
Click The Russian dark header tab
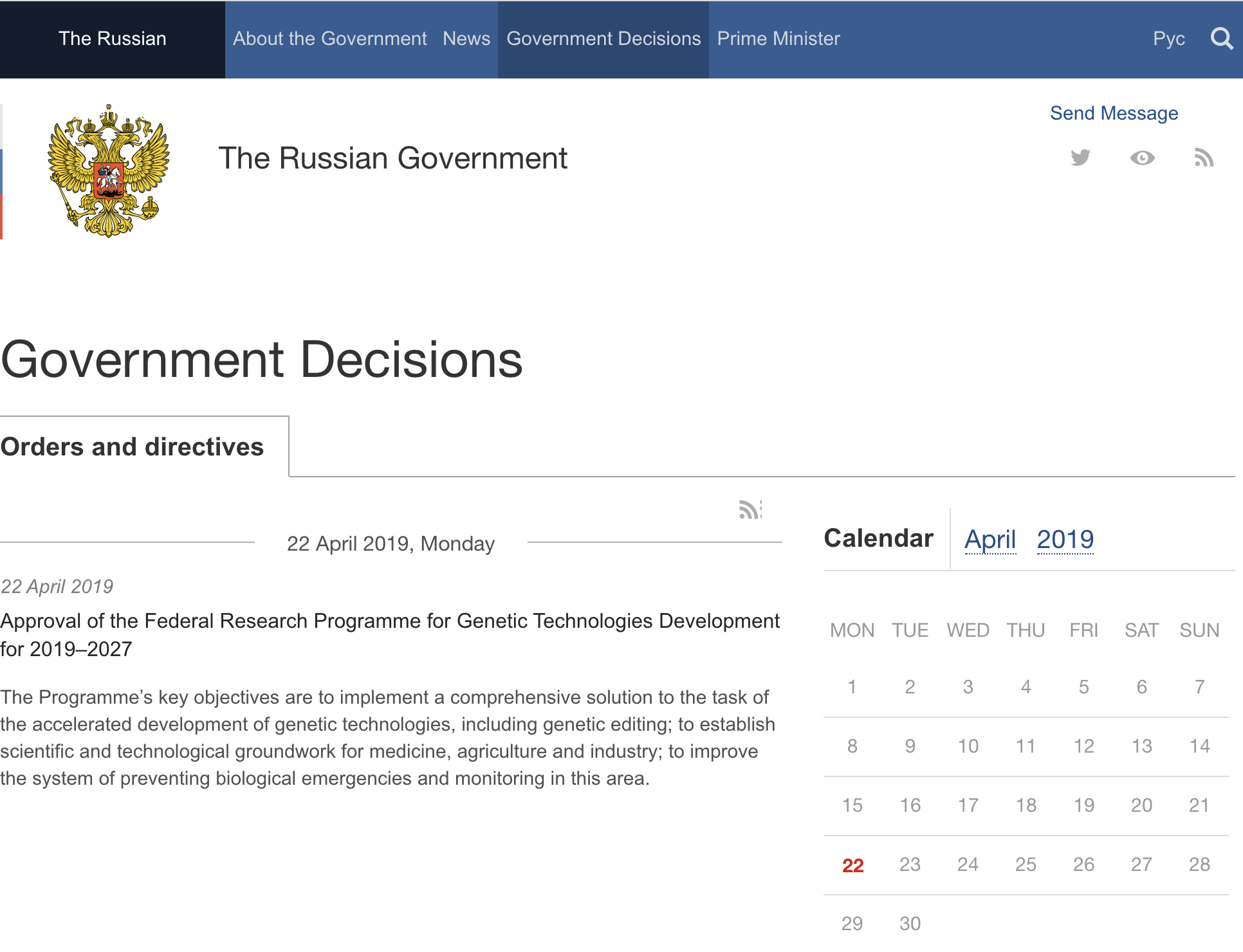(113, 39)
